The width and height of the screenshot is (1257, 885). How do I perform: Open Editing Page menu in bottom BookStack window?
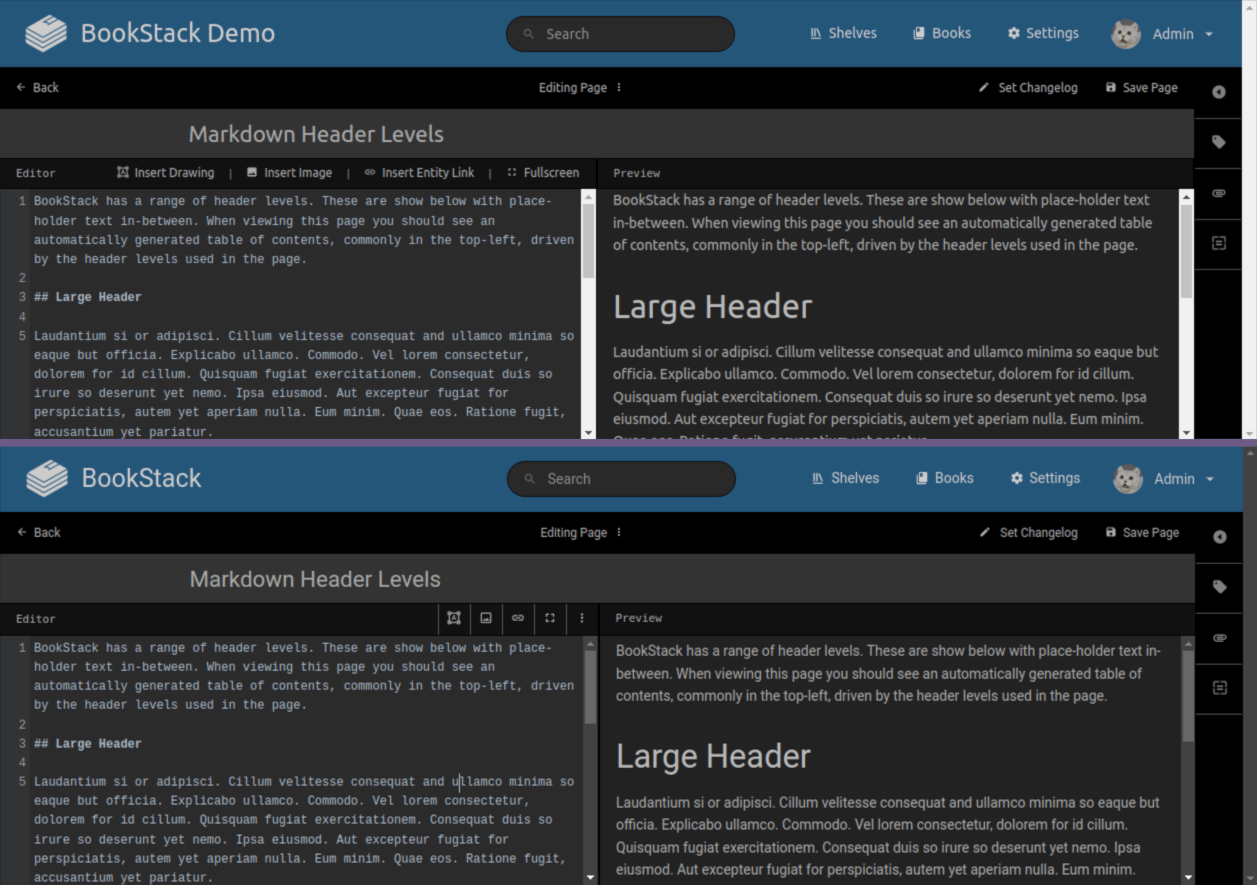coord(582,532)
